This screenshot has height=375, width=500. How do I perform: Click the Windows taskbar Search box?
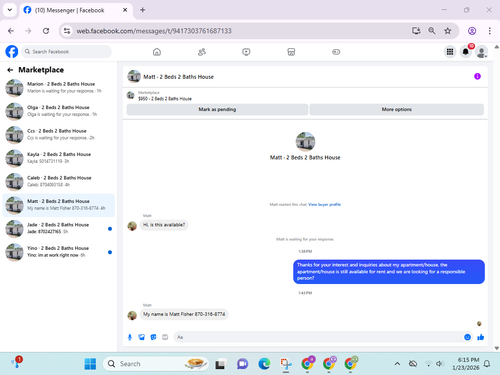(156, 364)
